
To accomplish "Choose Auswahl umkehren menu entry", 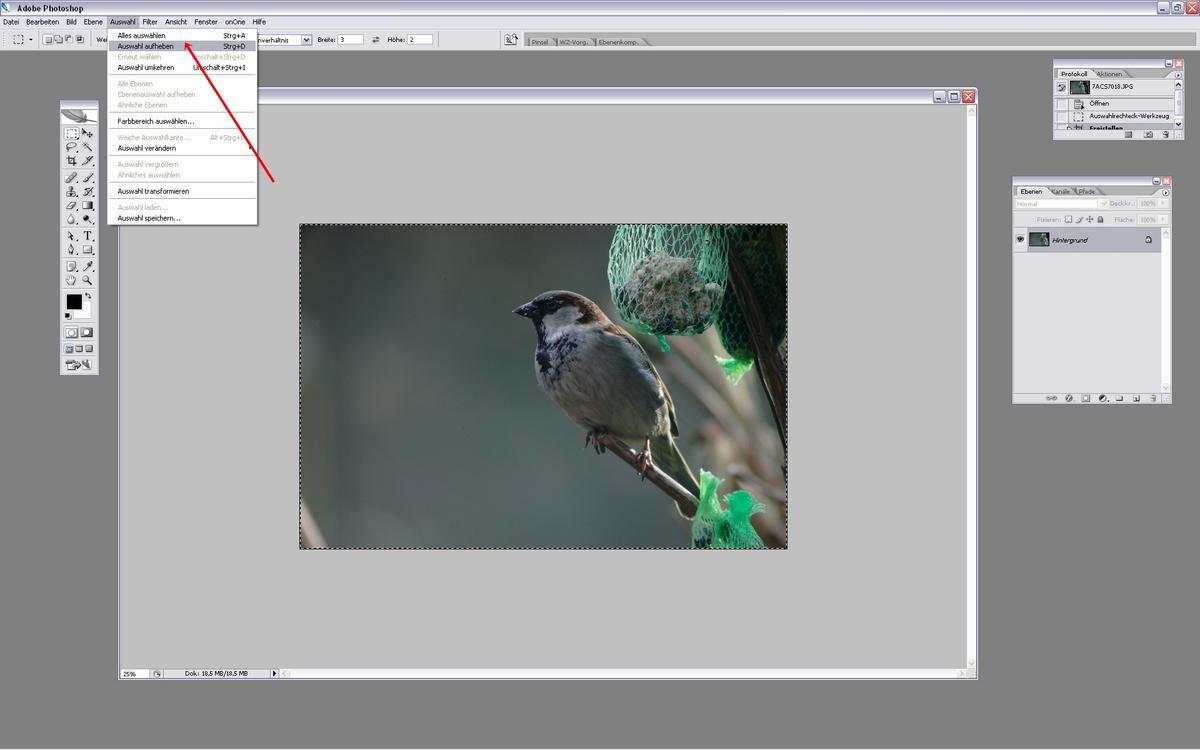I will point(182,68).
